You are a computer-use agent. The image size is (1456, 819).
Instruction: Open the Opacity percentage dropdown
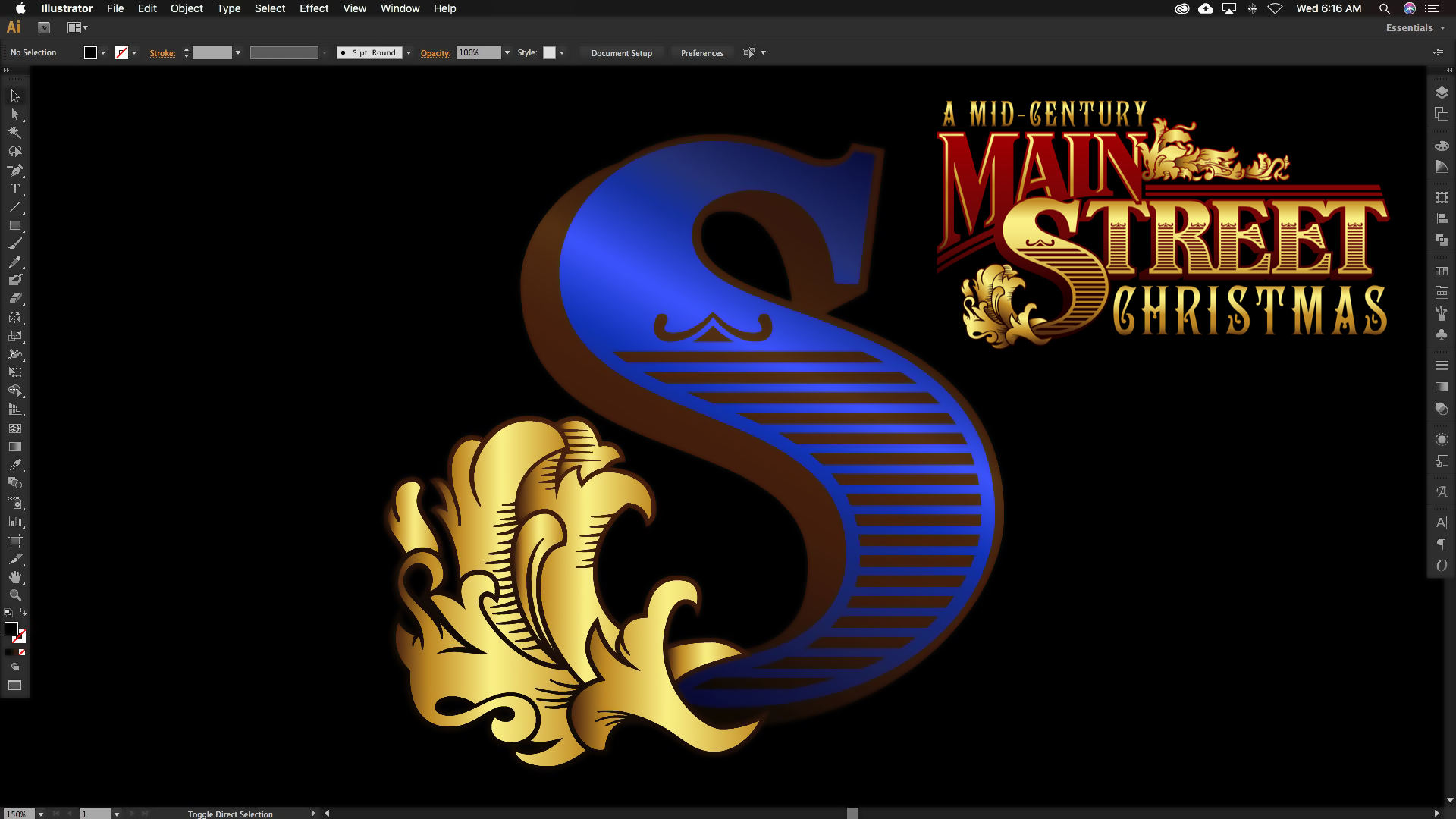click(x=507, y=53)
